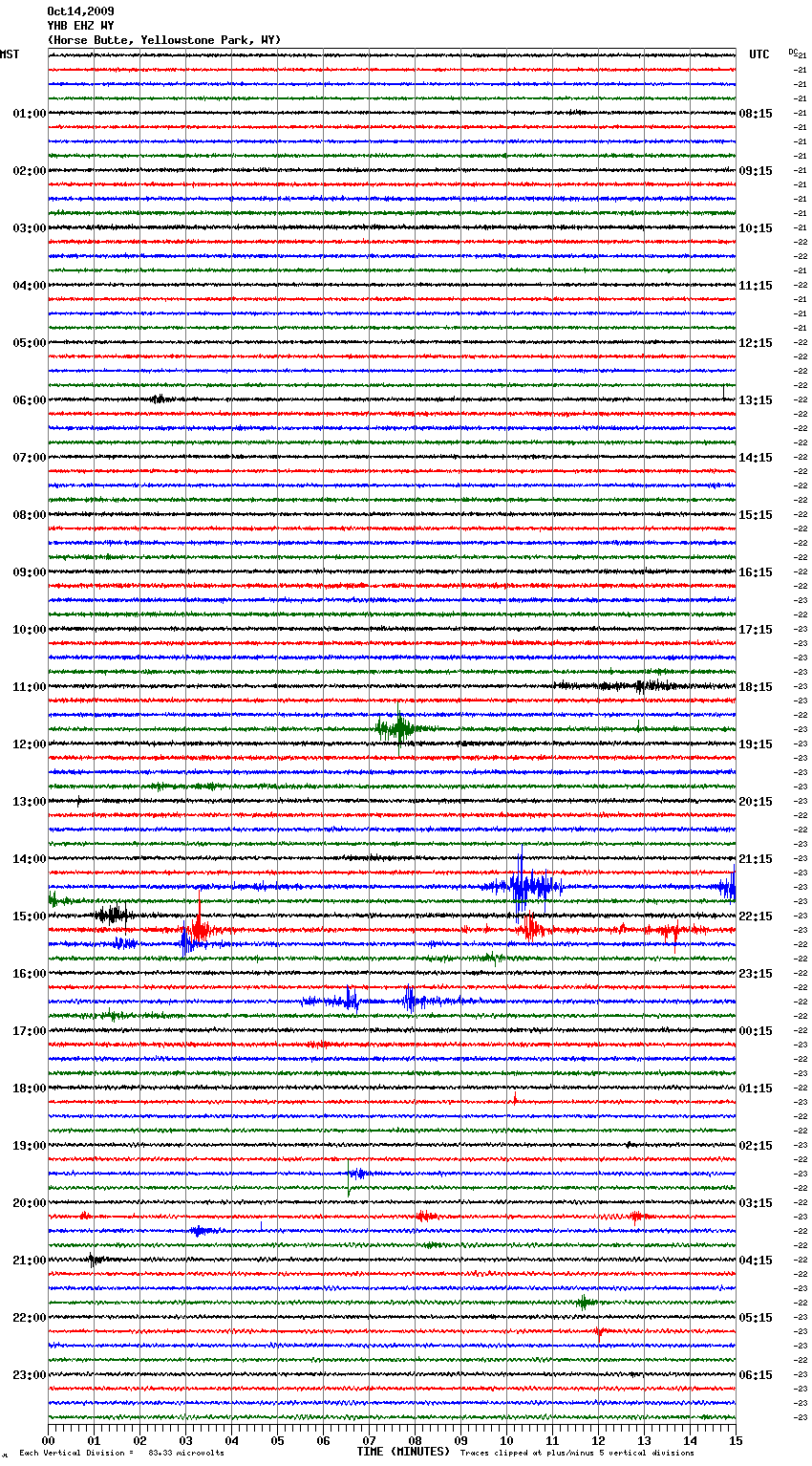This screenshot has width=812, height=1466.
Task: Click the '14:15' UTC time label
Action: point(756,458)
